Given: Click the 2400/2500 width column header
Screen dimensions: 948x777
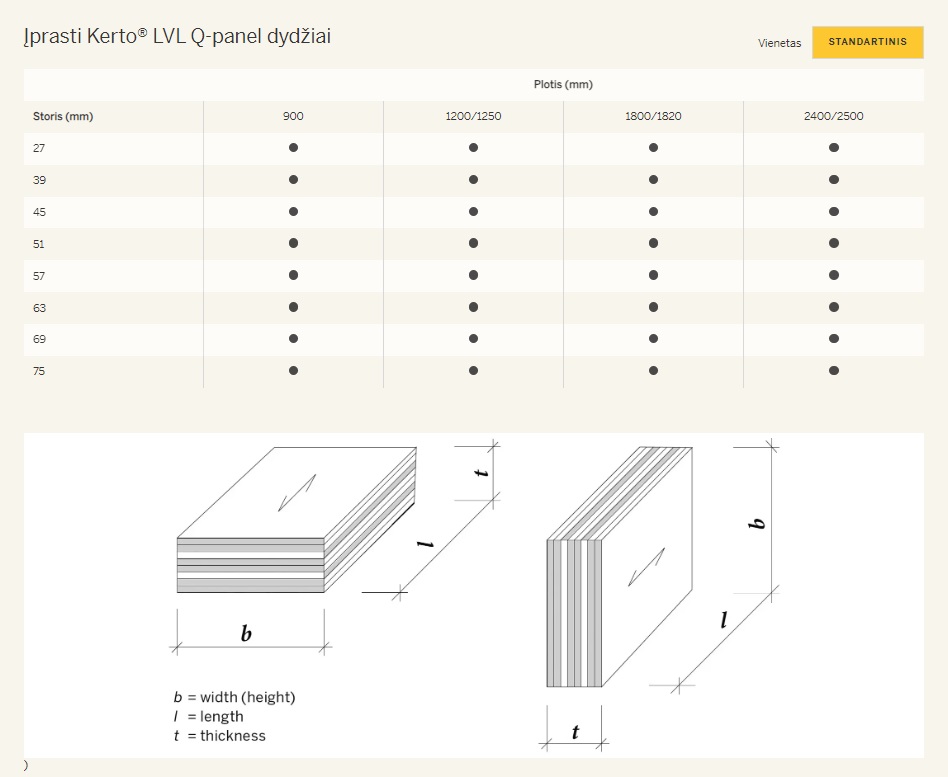Looking at the screenshot, I should (x=833, y=116).
